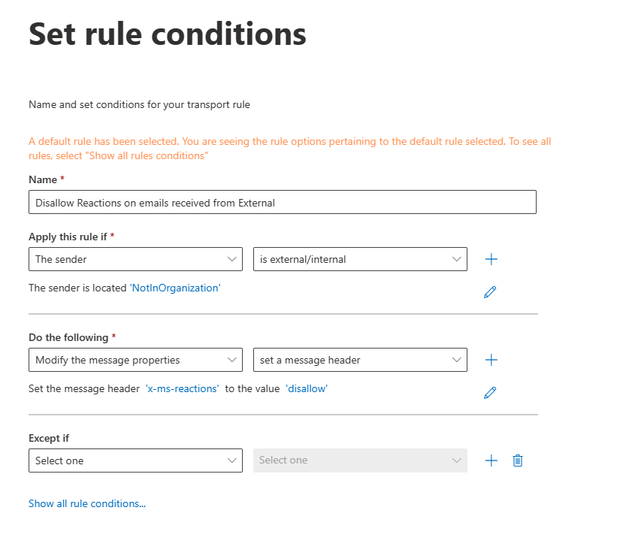Add another action with Do-the-following plus icon
This screenshot has width=617, height=546.
491,360
